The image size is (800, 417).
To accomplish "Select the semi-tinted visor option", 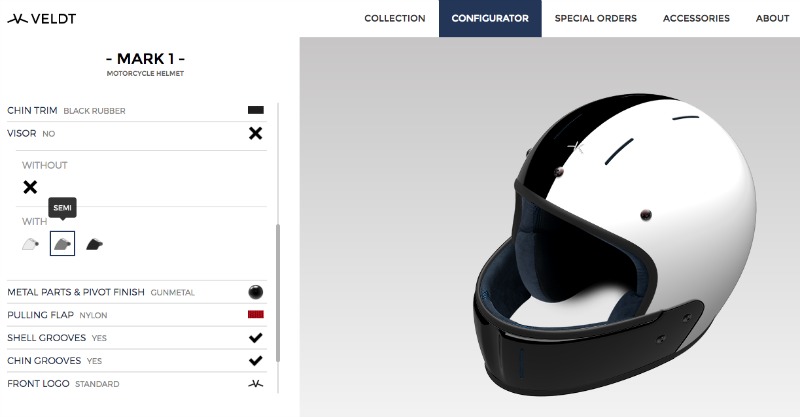I will (62, 243).
